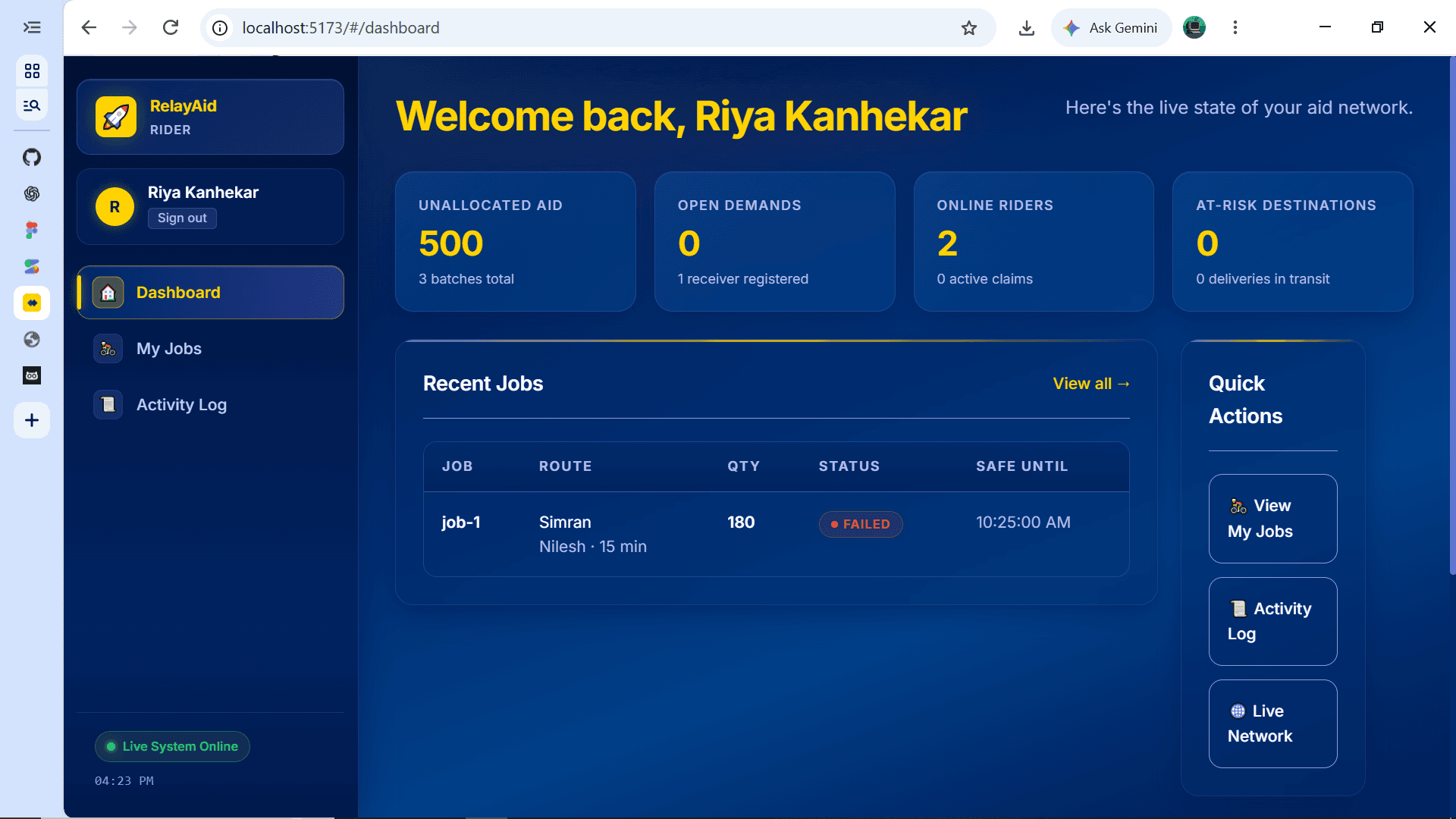Click the Nilesh · 15 min route detail
The height and width of the screenshot is (819, 1456).
click(x=593, y=547)
